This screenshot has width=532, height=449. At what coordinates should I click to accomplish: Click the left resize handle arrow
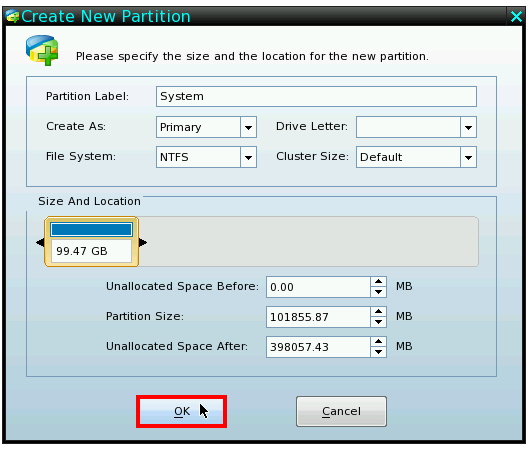pos(40,242)
